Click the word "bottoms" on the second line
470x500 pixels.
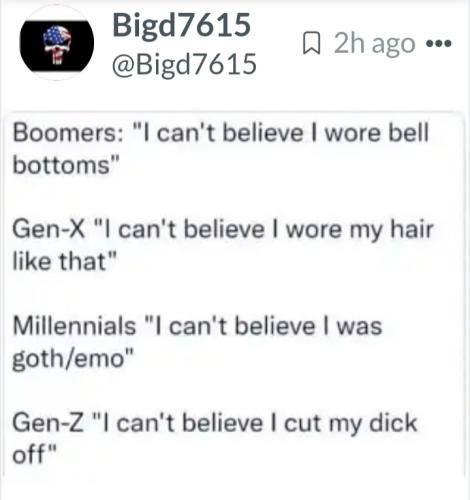point(61,165)
